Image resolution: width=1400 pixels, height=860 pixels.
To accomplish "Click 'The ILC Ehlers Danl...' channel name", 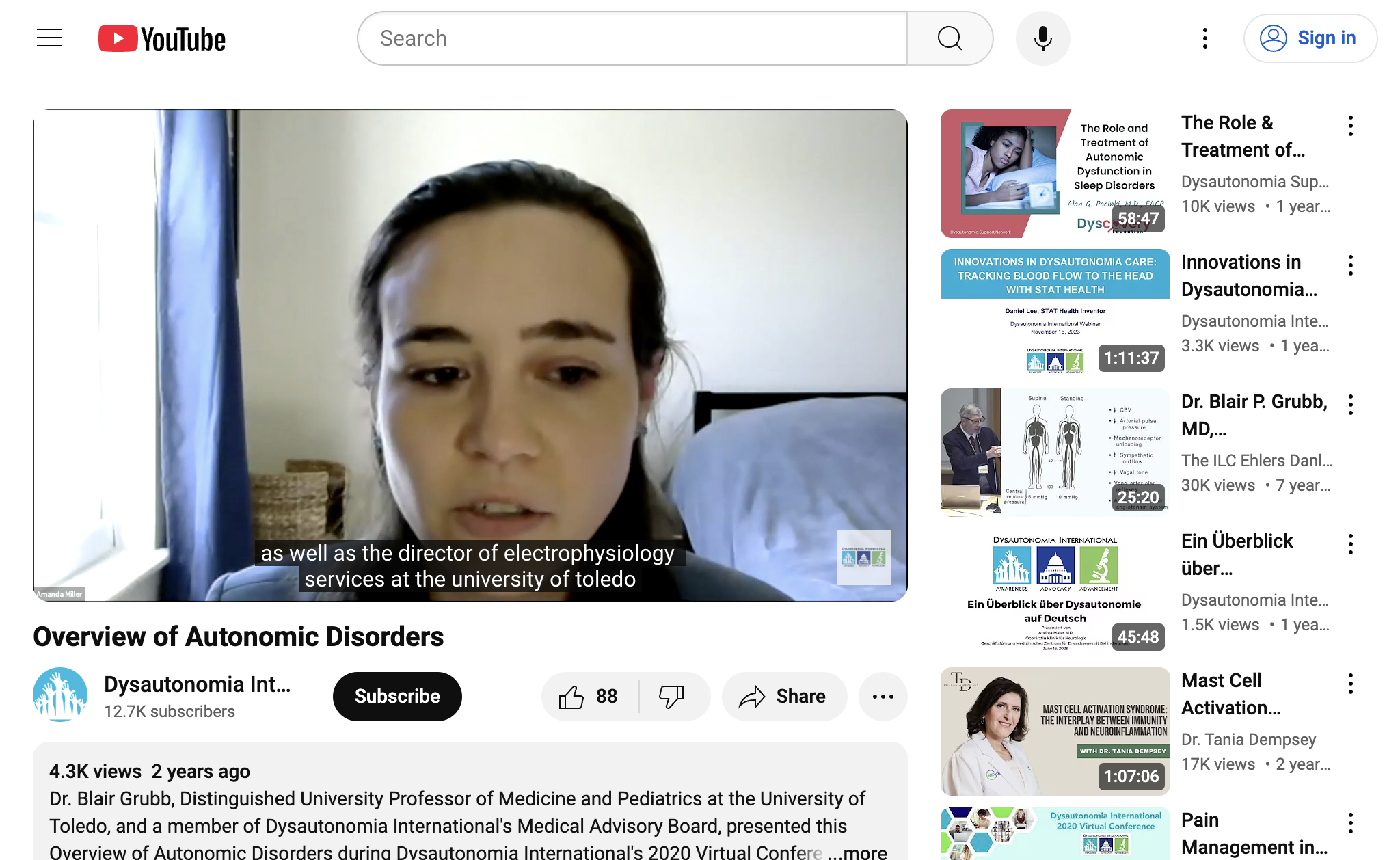I will click(1257, 461).
